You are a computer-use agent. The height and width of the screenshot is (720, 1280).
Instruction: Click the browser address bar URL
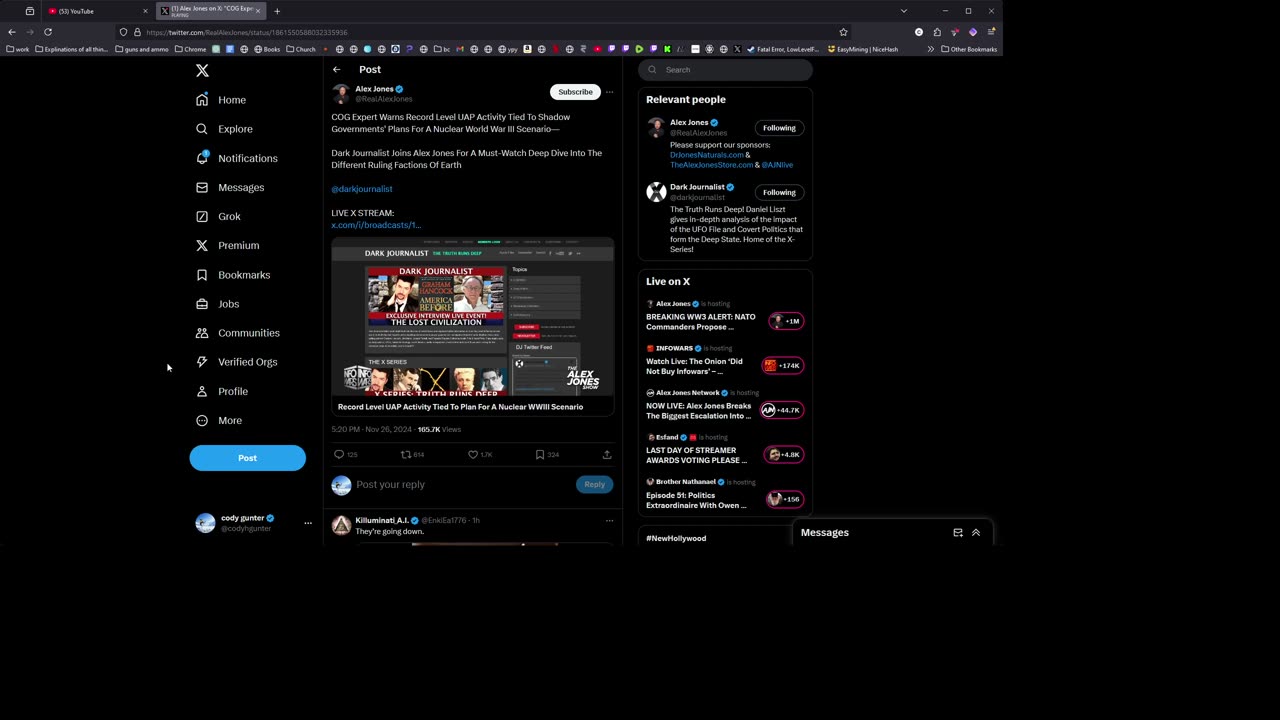pyautogui.click(x=247, y=32)
